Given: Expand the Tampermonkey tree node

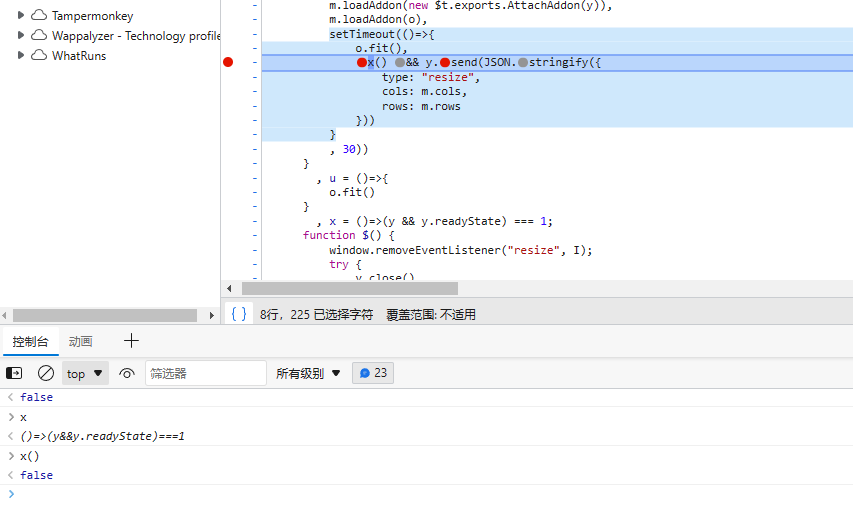Looking at the screenshot, I should click(21, 15).
